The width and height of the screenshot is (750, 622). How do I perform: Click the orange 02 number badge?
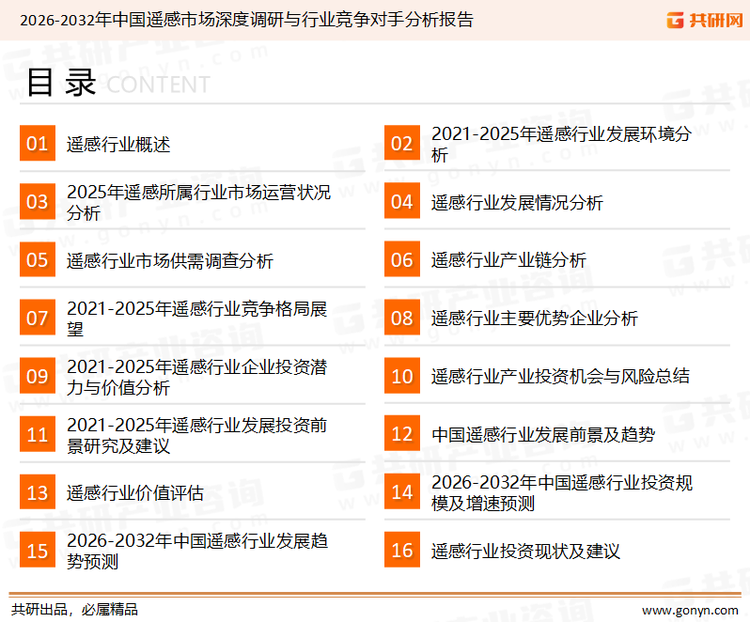point(402,143)
